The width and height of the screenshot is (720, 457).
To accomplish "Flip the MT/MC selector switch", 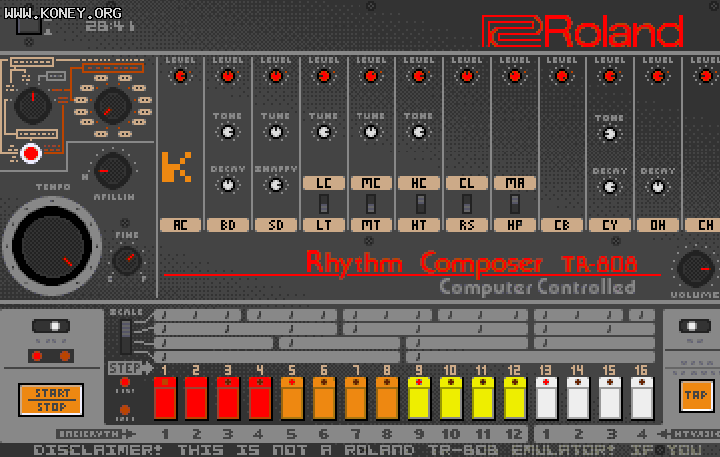I will click(371, 204).
